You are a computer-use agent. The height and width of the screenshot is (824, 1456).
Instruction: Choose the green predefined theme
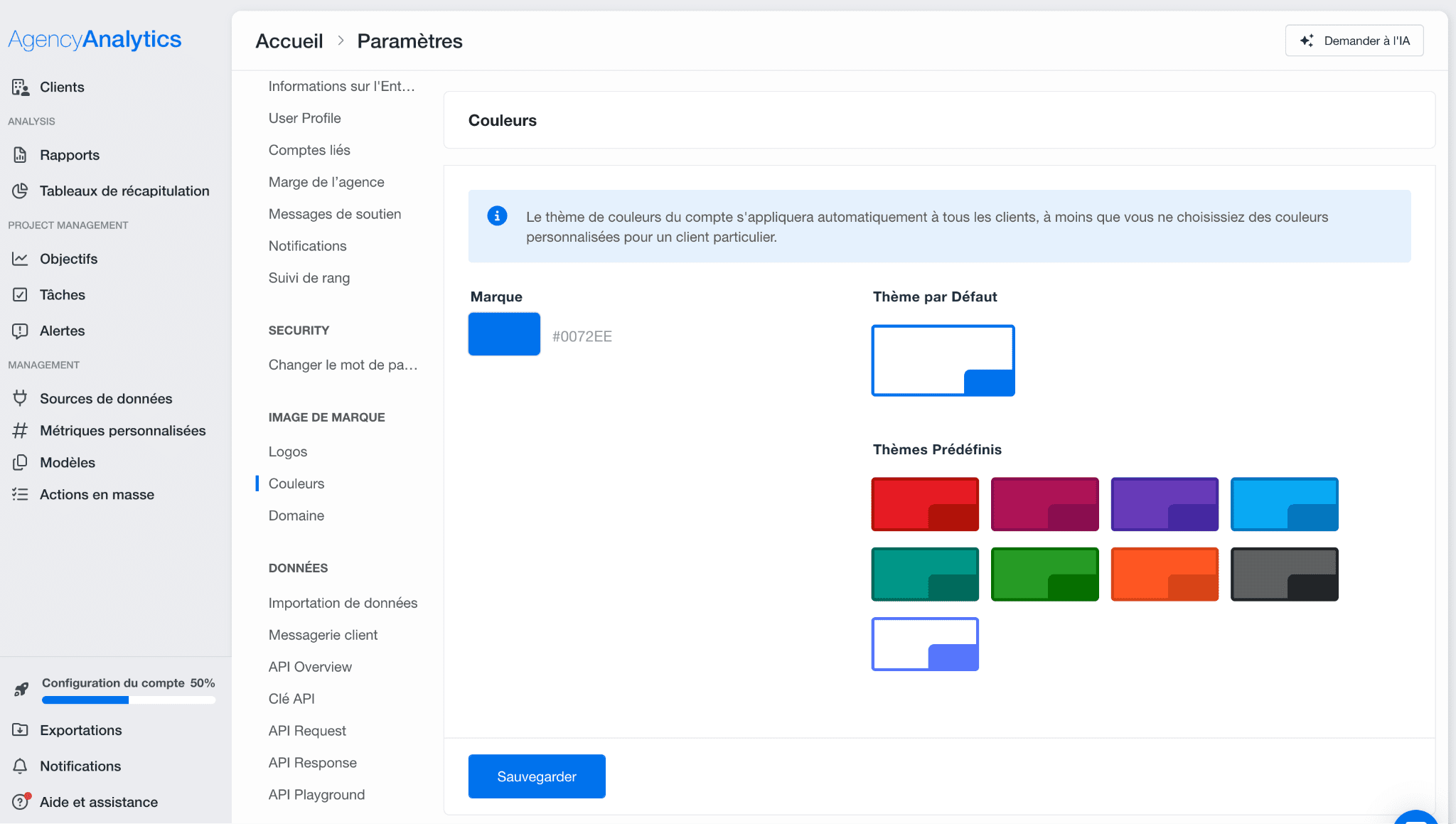pyautogui.click(x=1044, y=574)
